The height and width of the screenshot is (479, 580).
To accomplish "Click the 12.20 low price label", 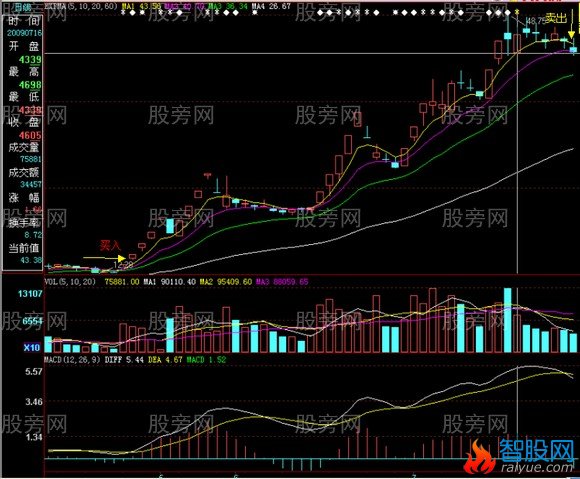I will tap(123, 264).
